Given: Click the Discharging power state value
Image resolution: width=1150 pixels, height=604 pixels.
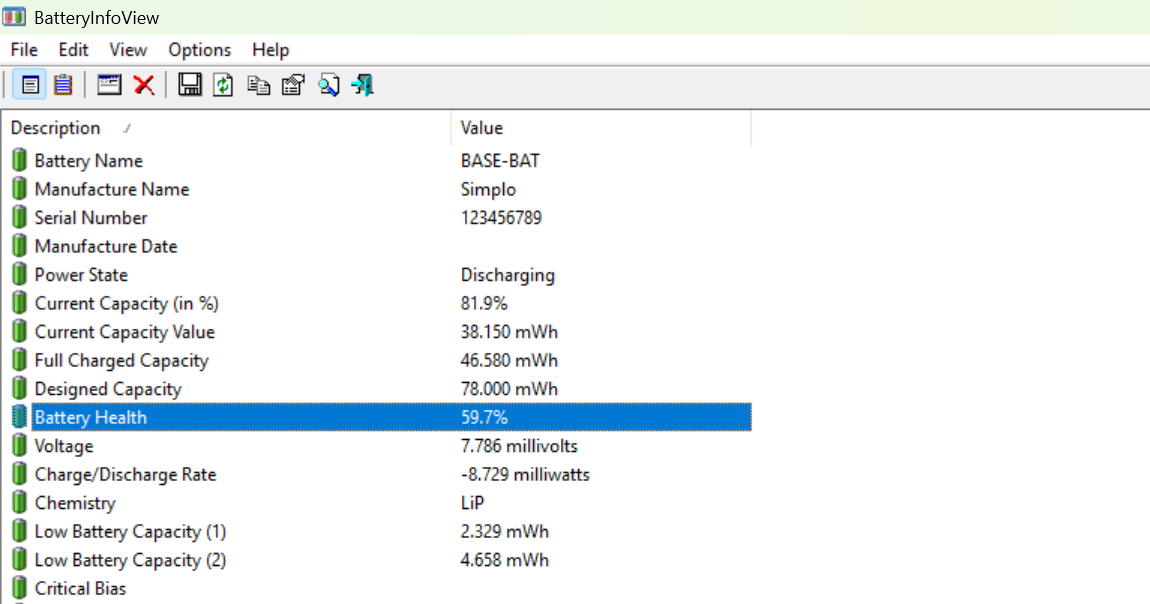Looking at the screenshot, I should pyautogui.click(x=508, y=275).
